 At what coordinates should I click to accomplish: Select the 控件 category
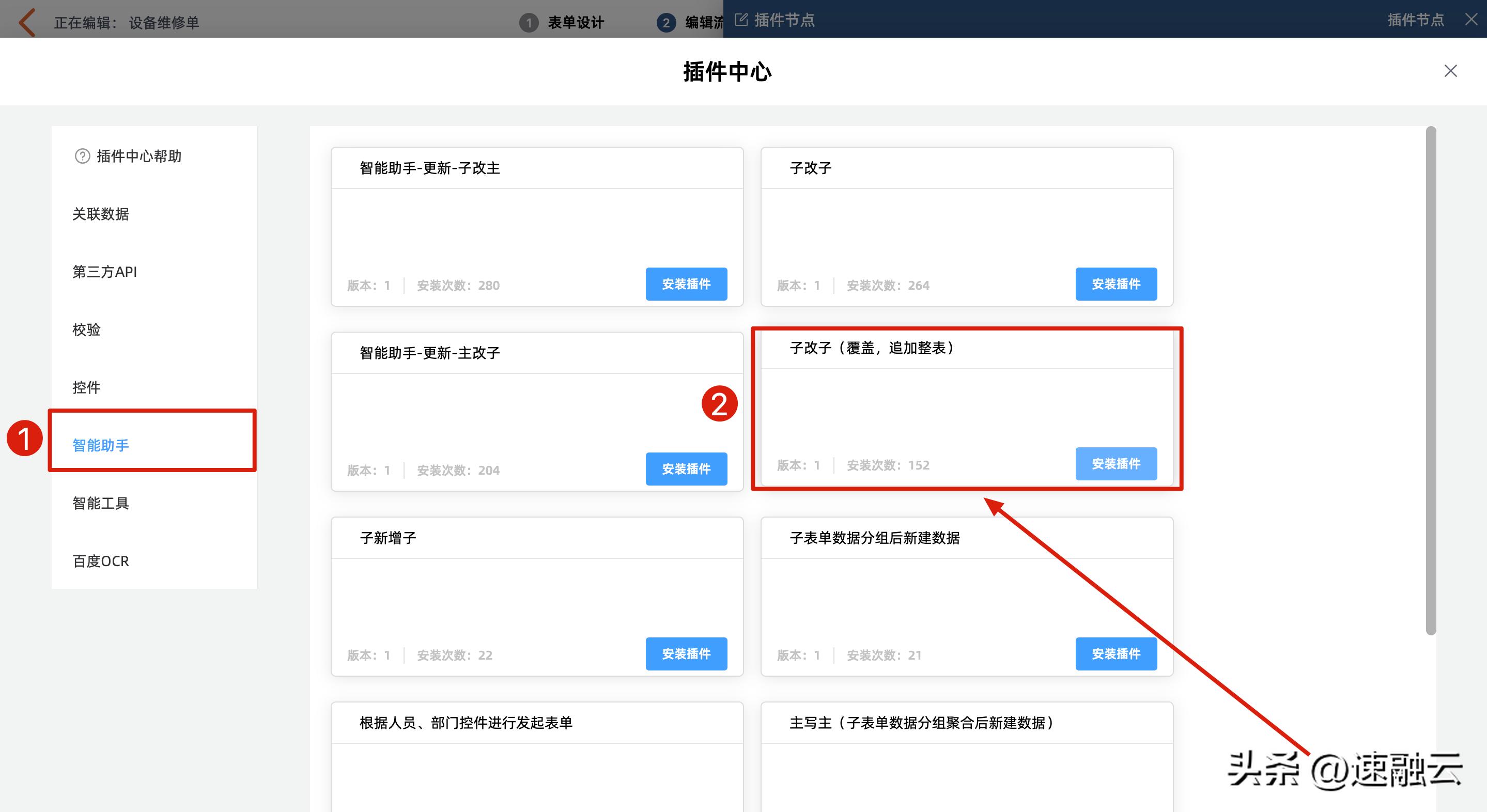coord(87,387)
